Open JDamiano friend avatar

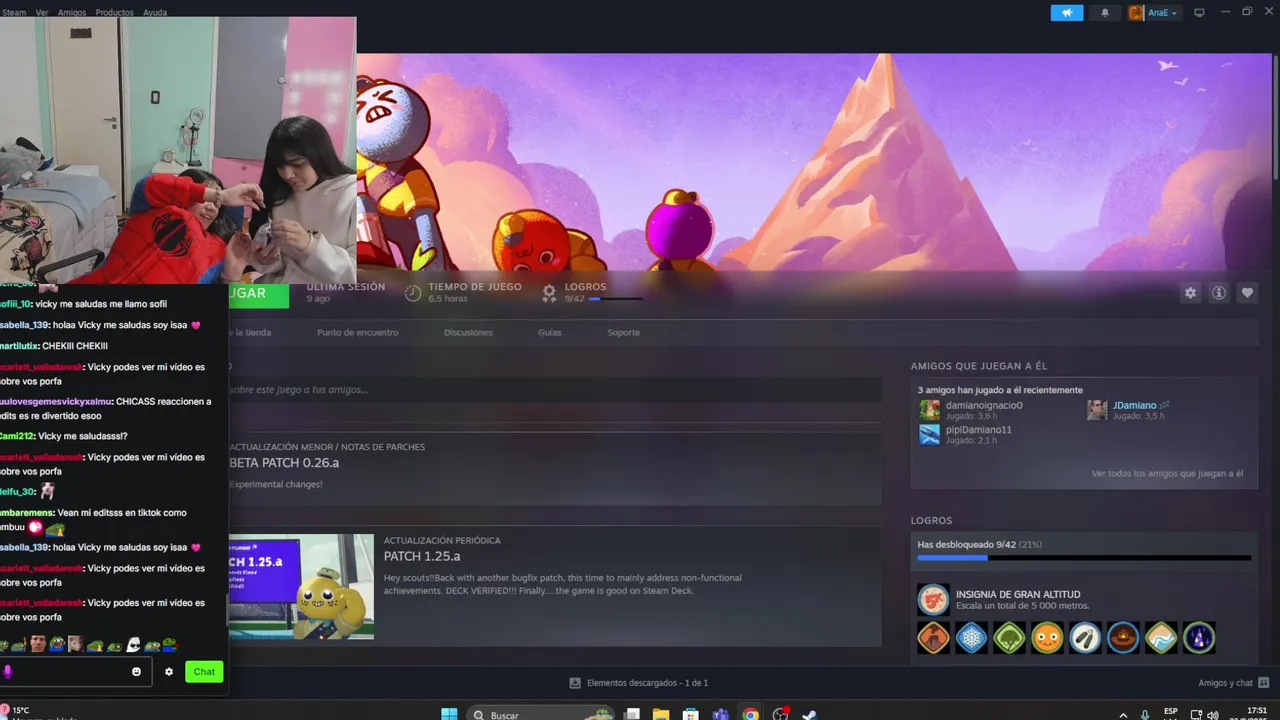coord(1097,410)
